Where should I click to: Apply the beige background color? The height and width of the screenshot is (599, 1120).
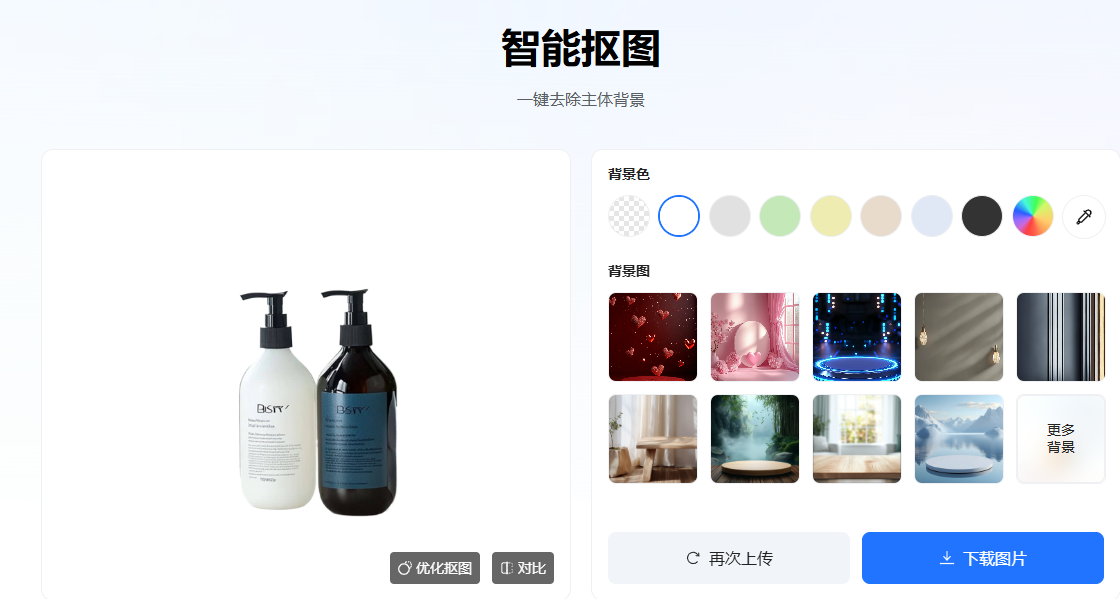coord(881,216)
